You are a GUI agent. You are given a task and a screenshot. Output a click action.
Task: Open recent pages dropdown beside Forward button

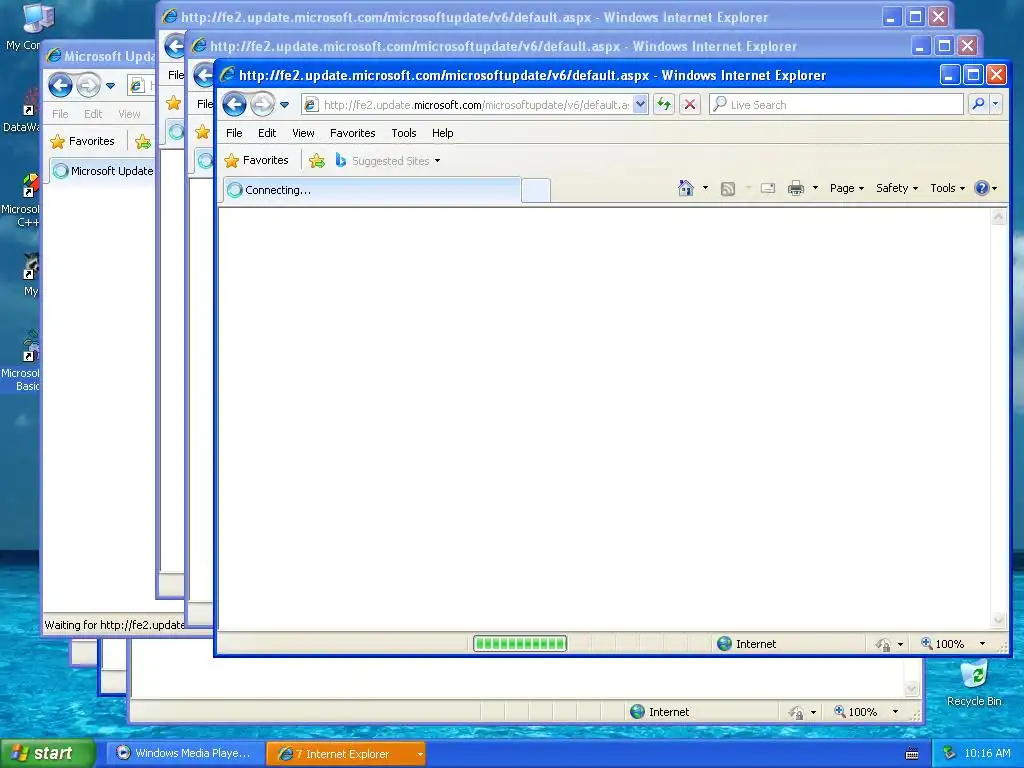point(284,104)
